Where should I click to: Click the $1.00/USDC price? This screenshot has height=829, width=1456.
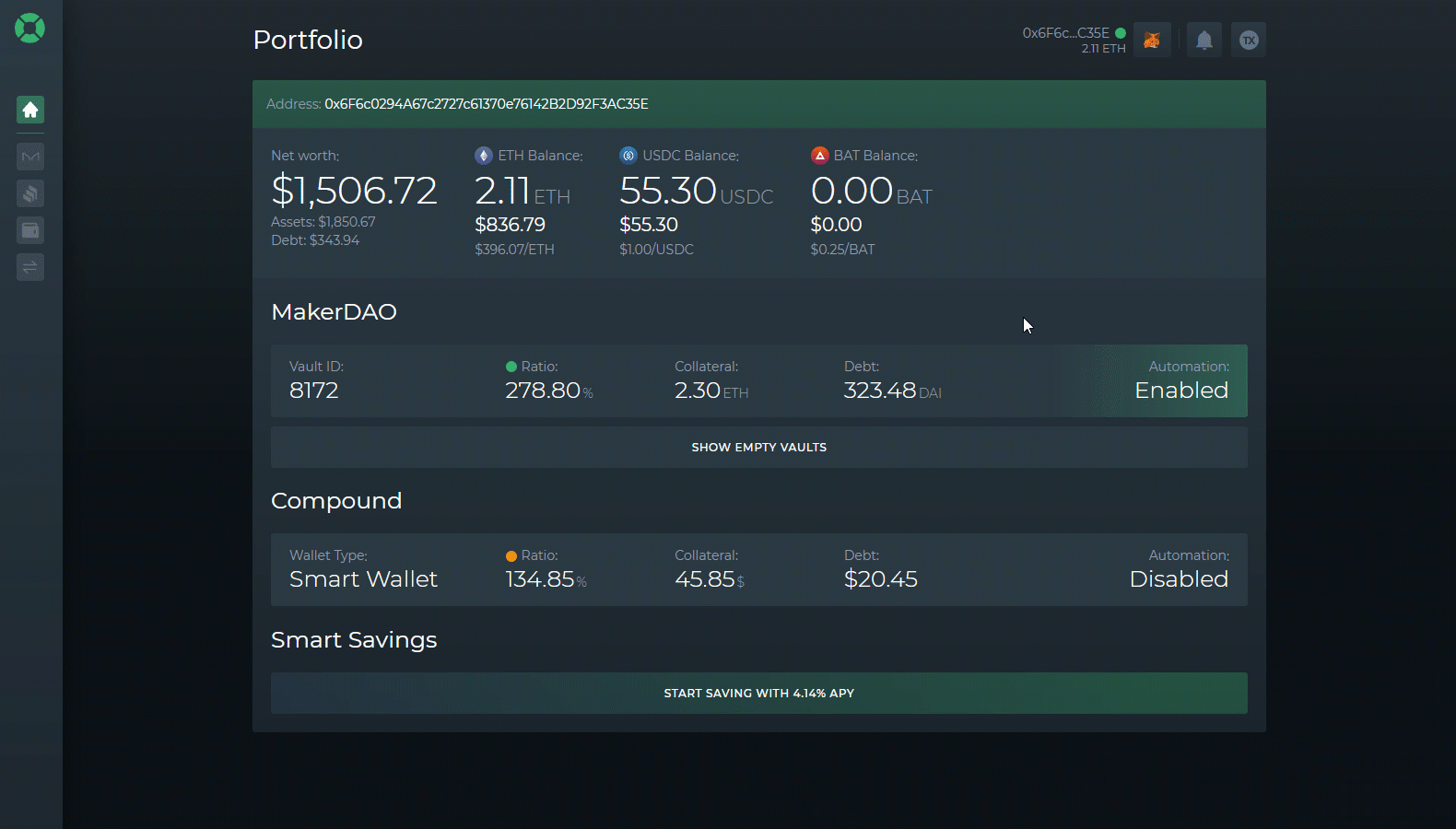point(656,250)
